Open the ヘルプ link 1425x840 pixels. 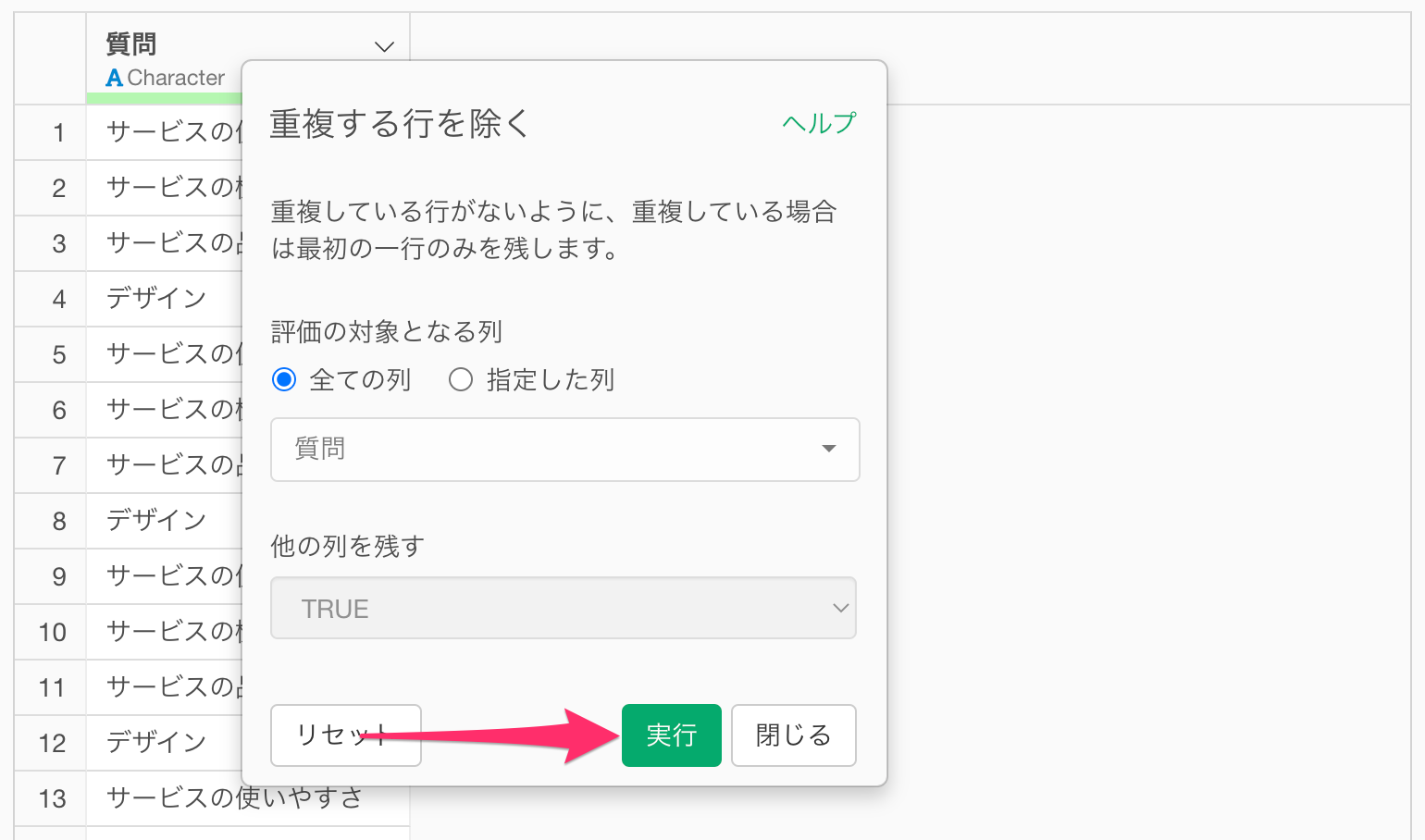click(819, 123)
